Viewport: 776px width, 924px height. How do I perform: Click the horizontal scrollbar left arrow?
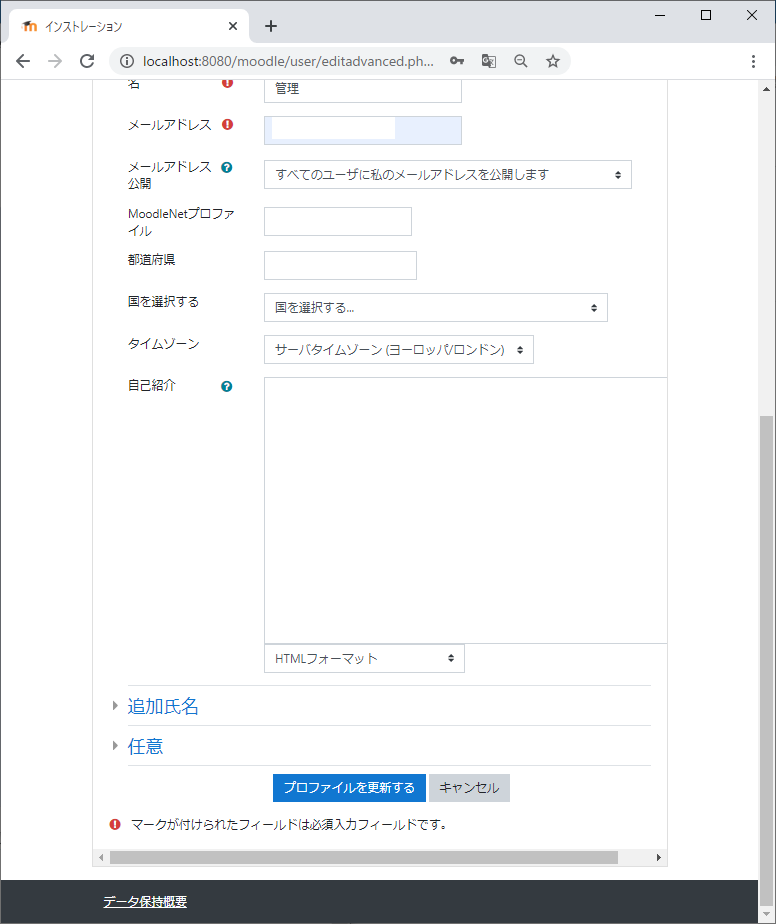[101, 857]
